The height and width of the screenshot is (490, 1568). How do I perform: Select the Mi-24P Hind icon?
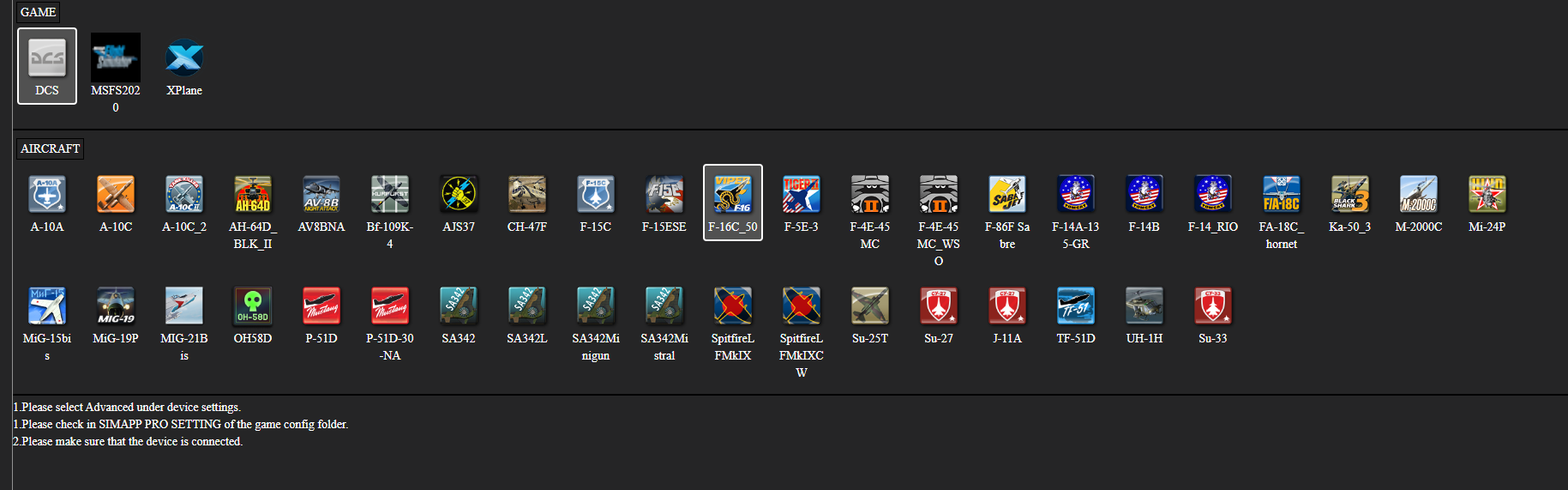[x=1487, y=194]
